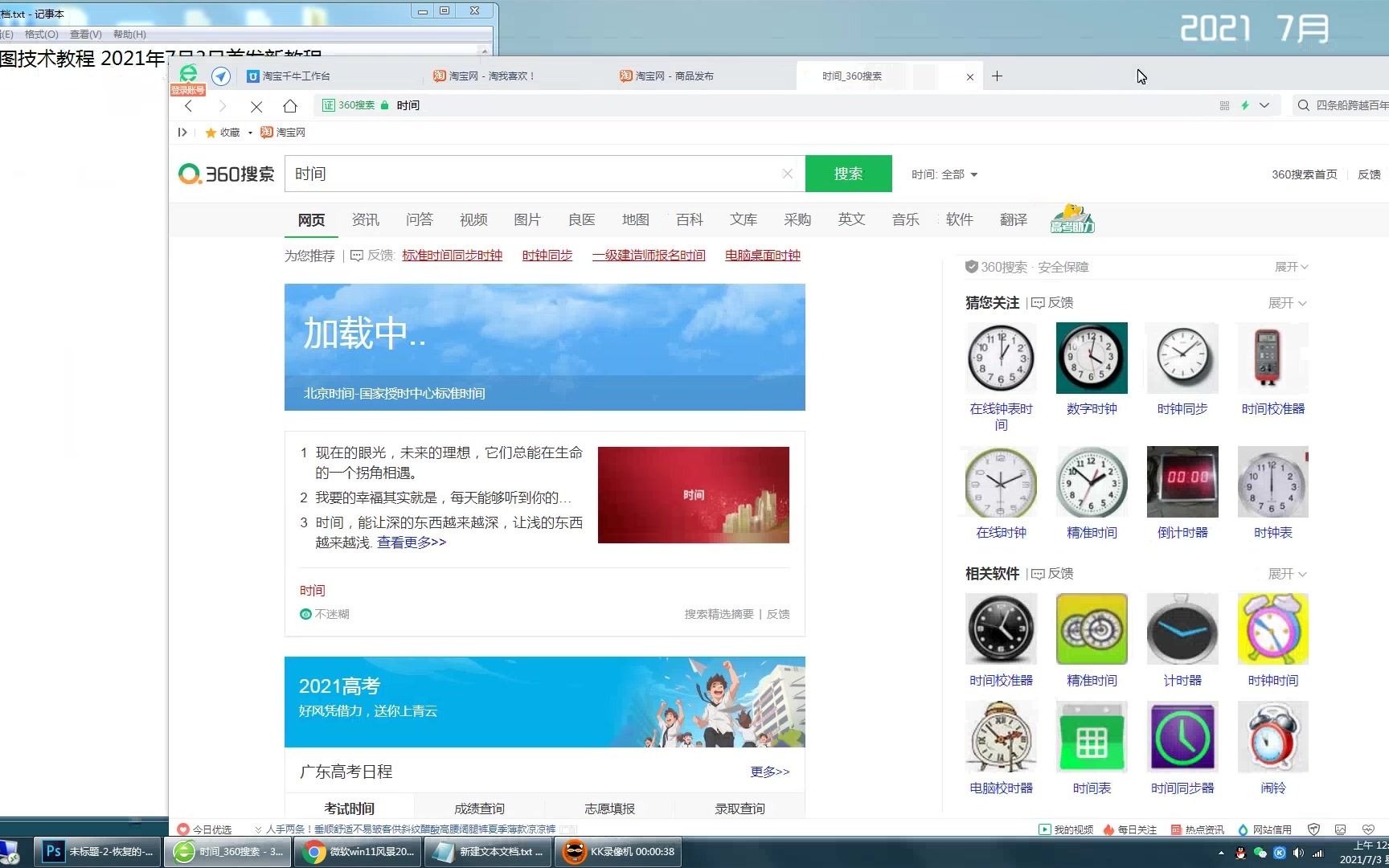Open the address bar dropdown chevron
Screen dimensions: 1389x868
click(1264, 105)
